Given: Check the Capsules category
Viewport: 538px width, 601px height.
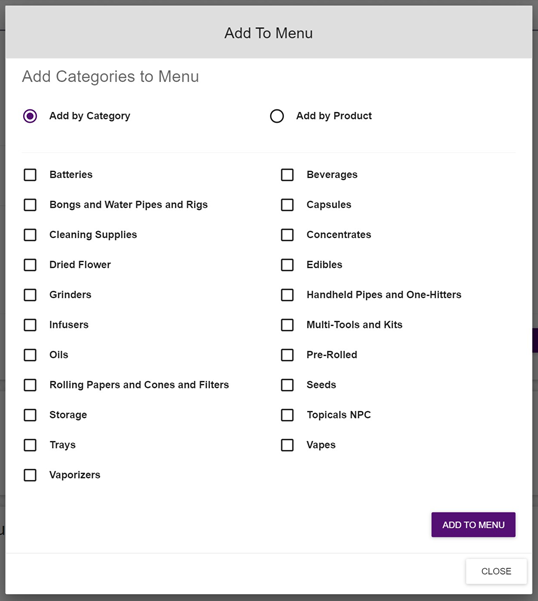Looking at the screenshot, I should (x=287, y=205).
